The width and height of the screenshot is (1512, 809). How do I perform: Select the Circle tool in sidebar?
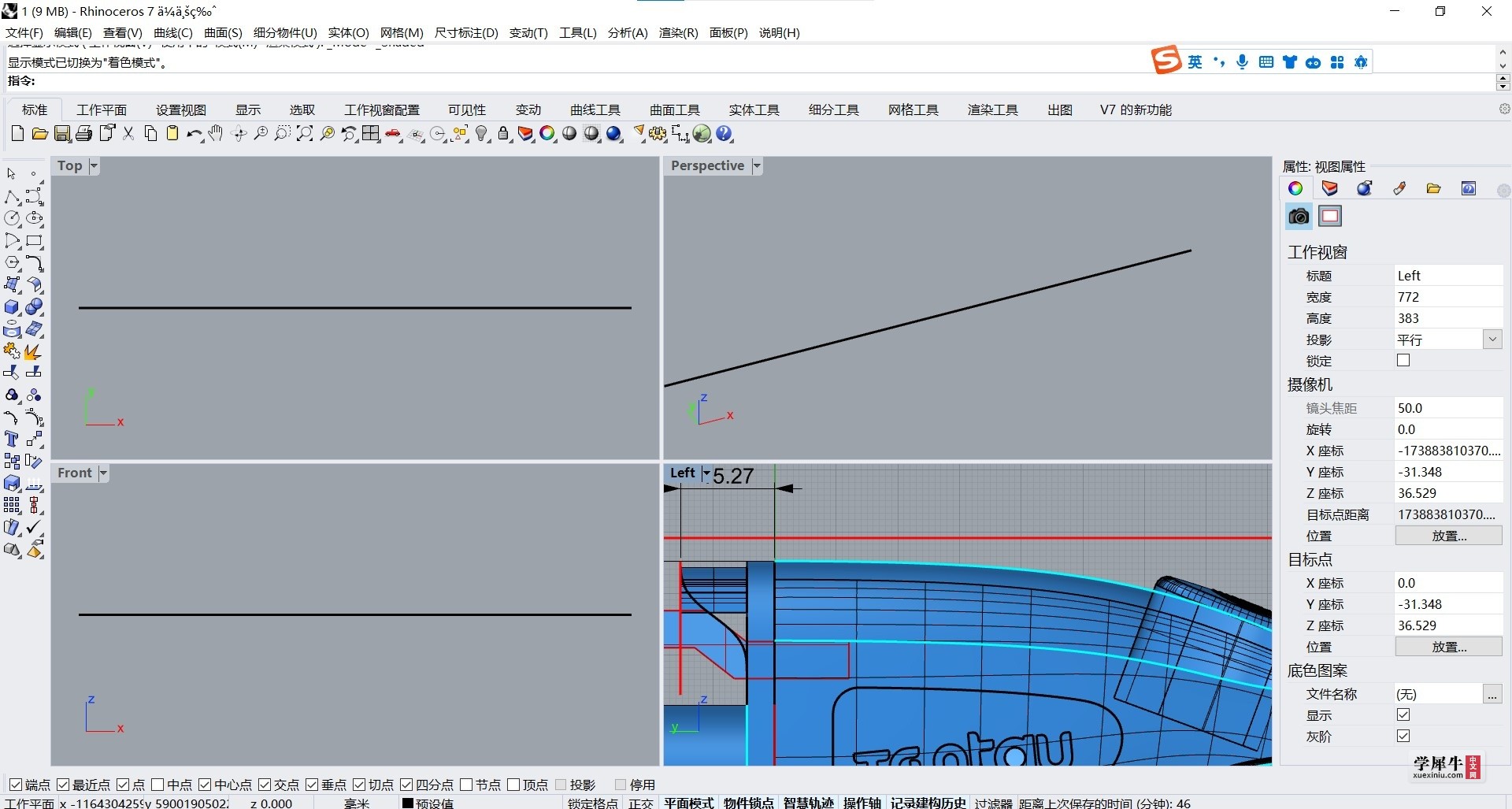[13, 218]
